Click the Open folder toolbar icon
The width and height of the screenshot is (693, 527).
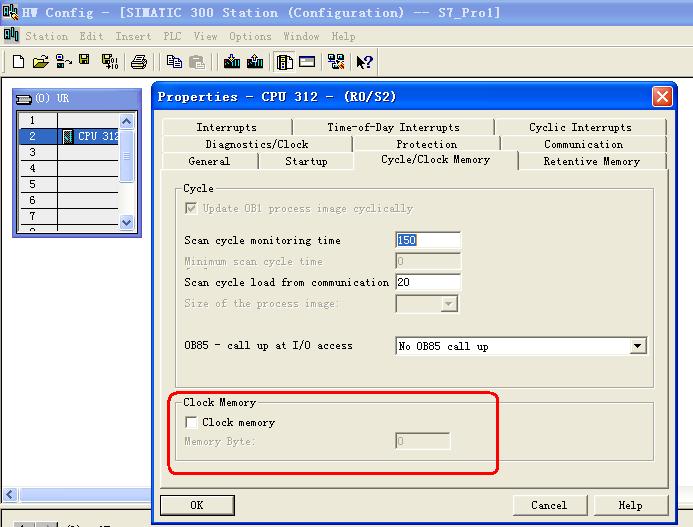[40, 62]
